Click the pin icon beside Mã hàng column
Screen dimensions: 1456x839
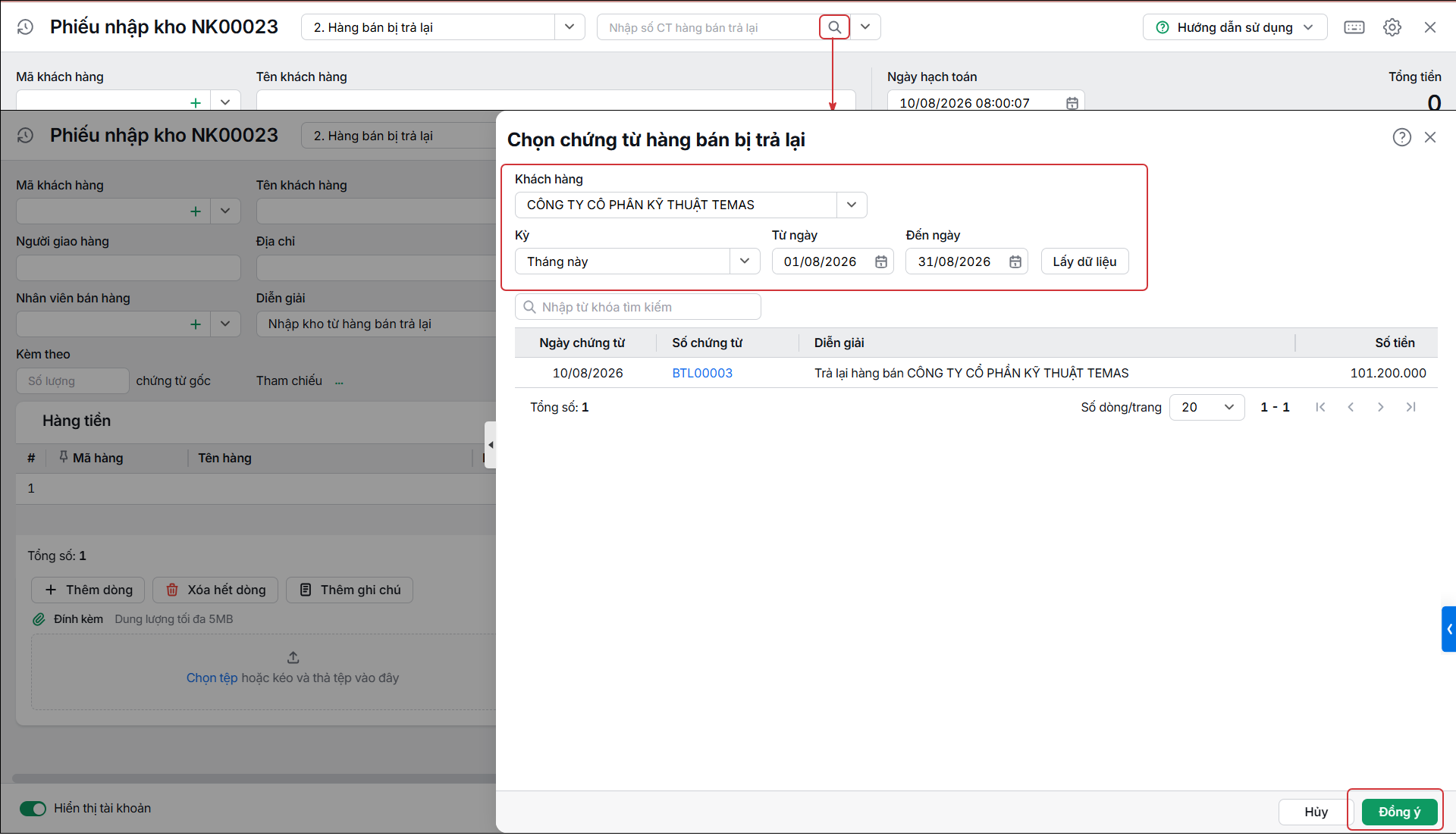tap(64, 457)
